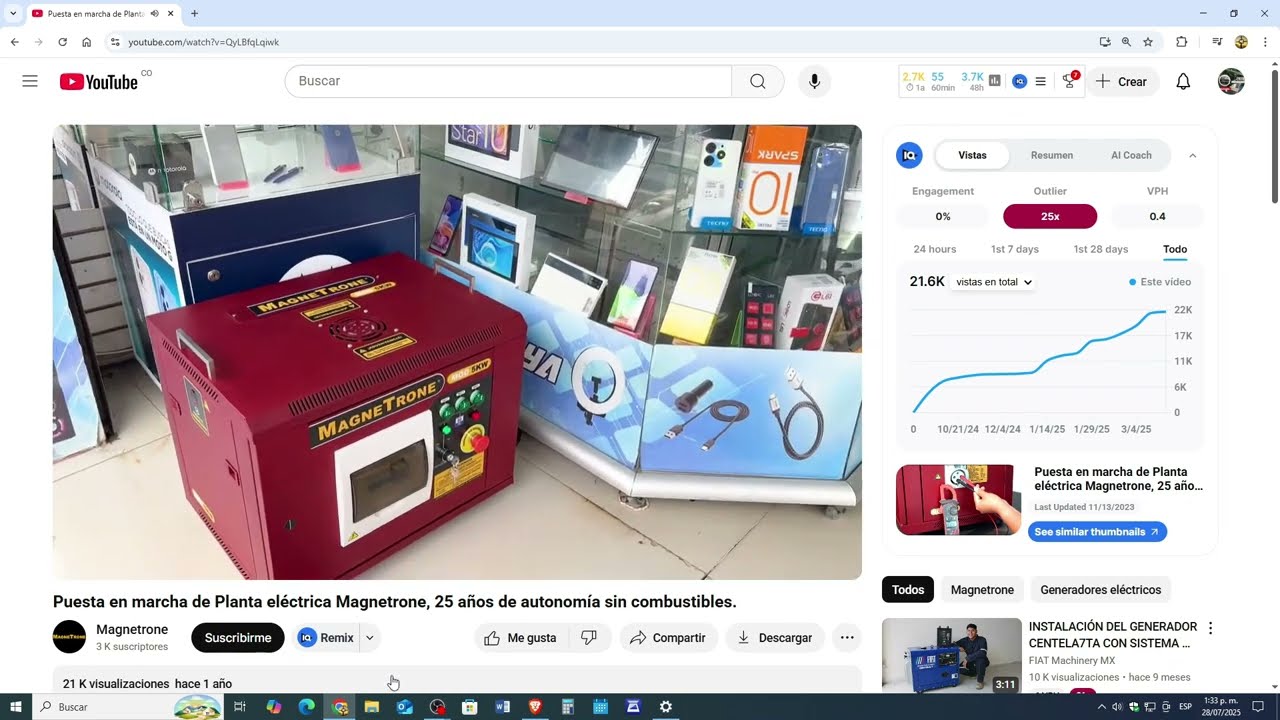Open the vidIQ list menu icon
The width and height of the screenshot is (1280, 720).
point(1040,82)
